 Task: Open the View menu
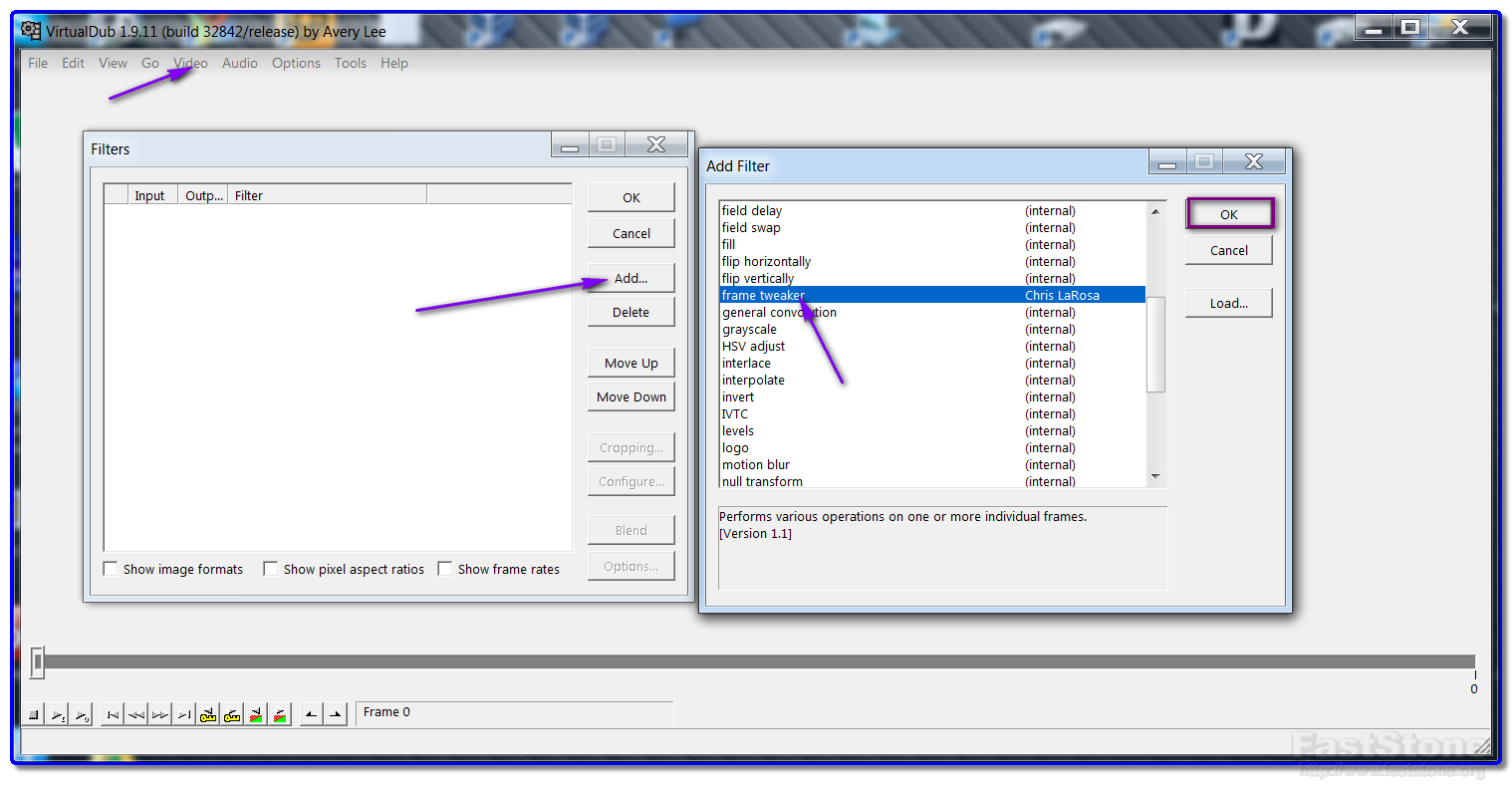[113, 63]
